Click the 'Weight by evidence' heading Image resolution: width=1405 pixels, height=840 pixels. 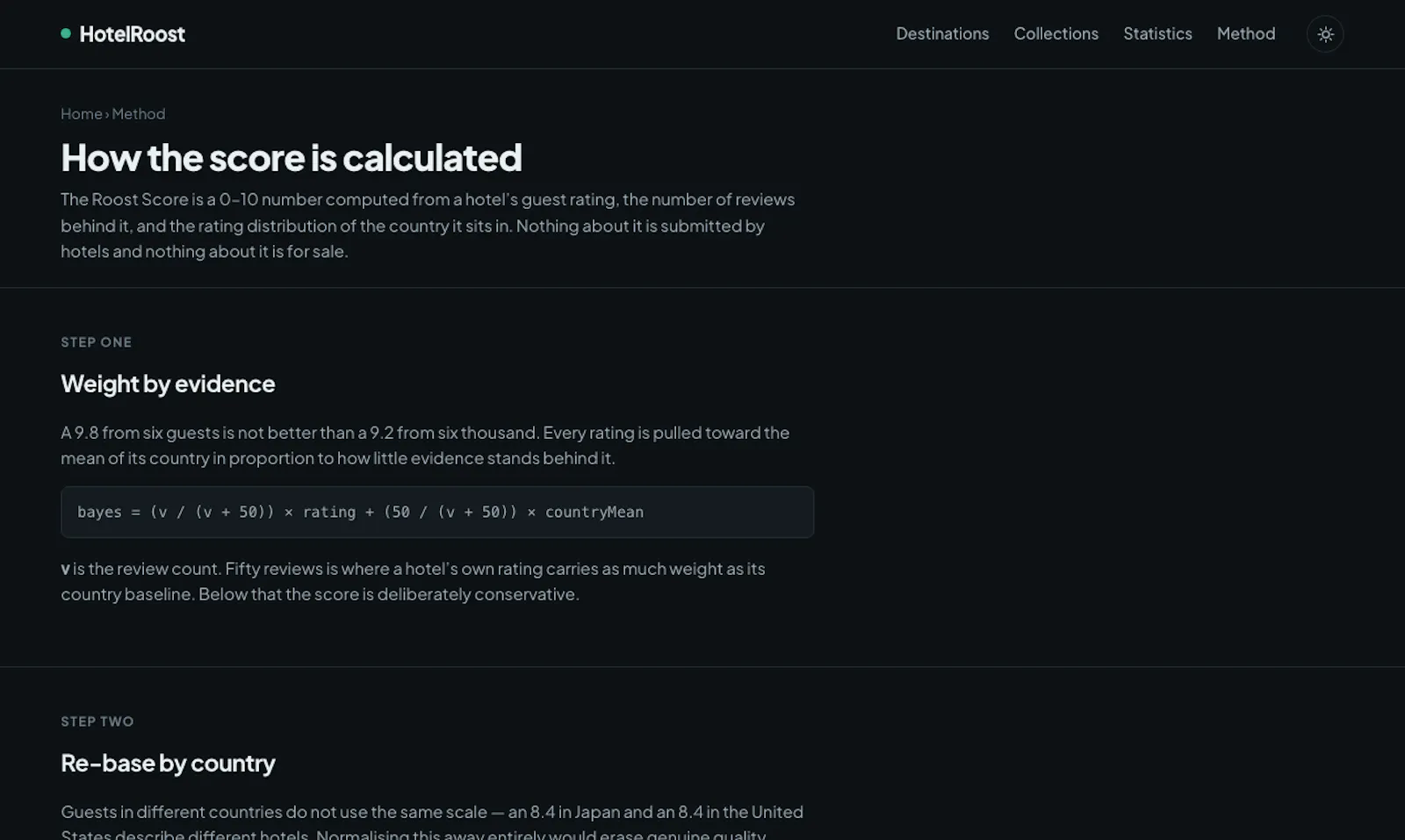[x=168, y=384]
